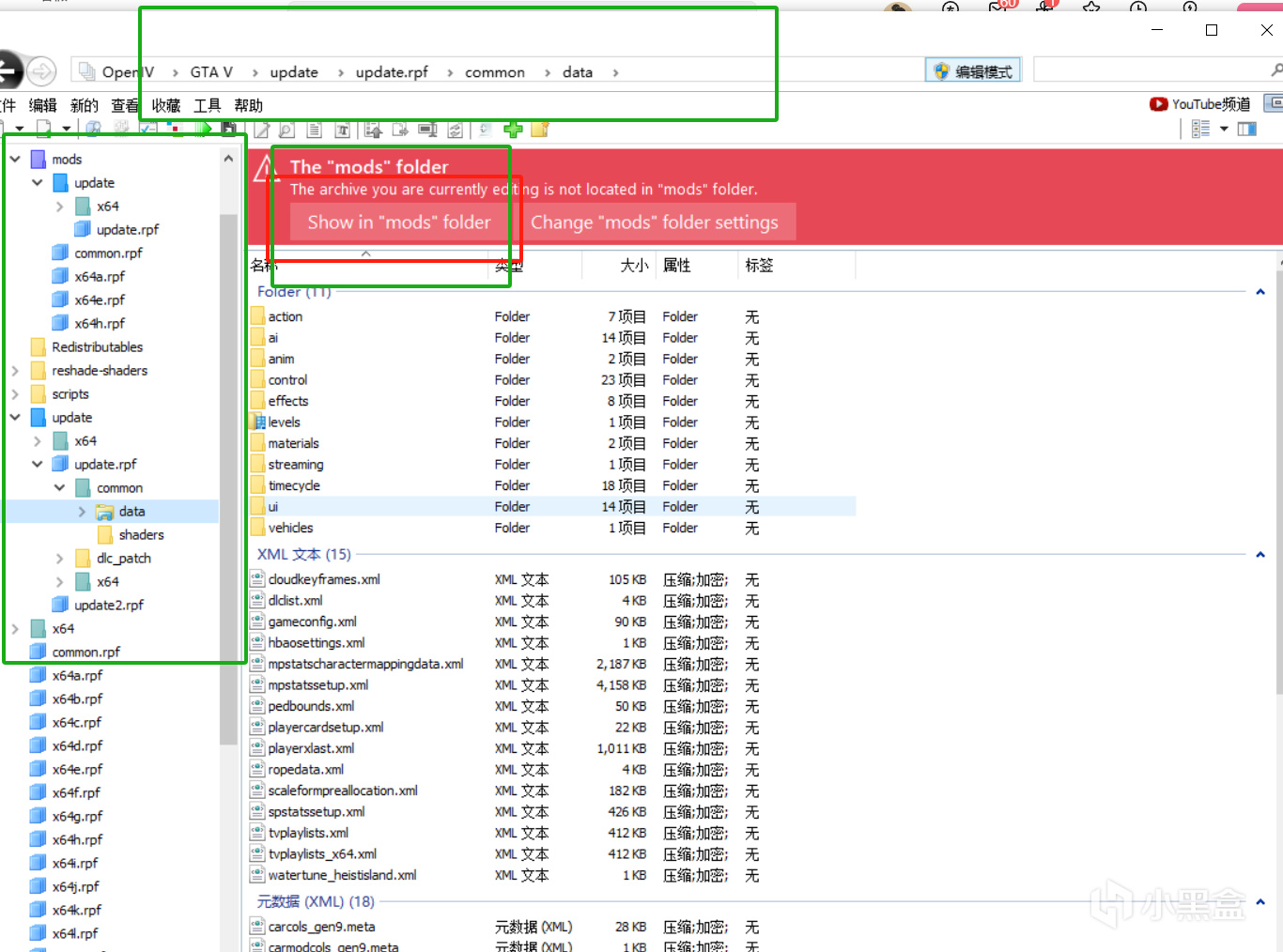Toggle the preview pane icon
Screen dimensions: 1283x952
[1247, 129]
